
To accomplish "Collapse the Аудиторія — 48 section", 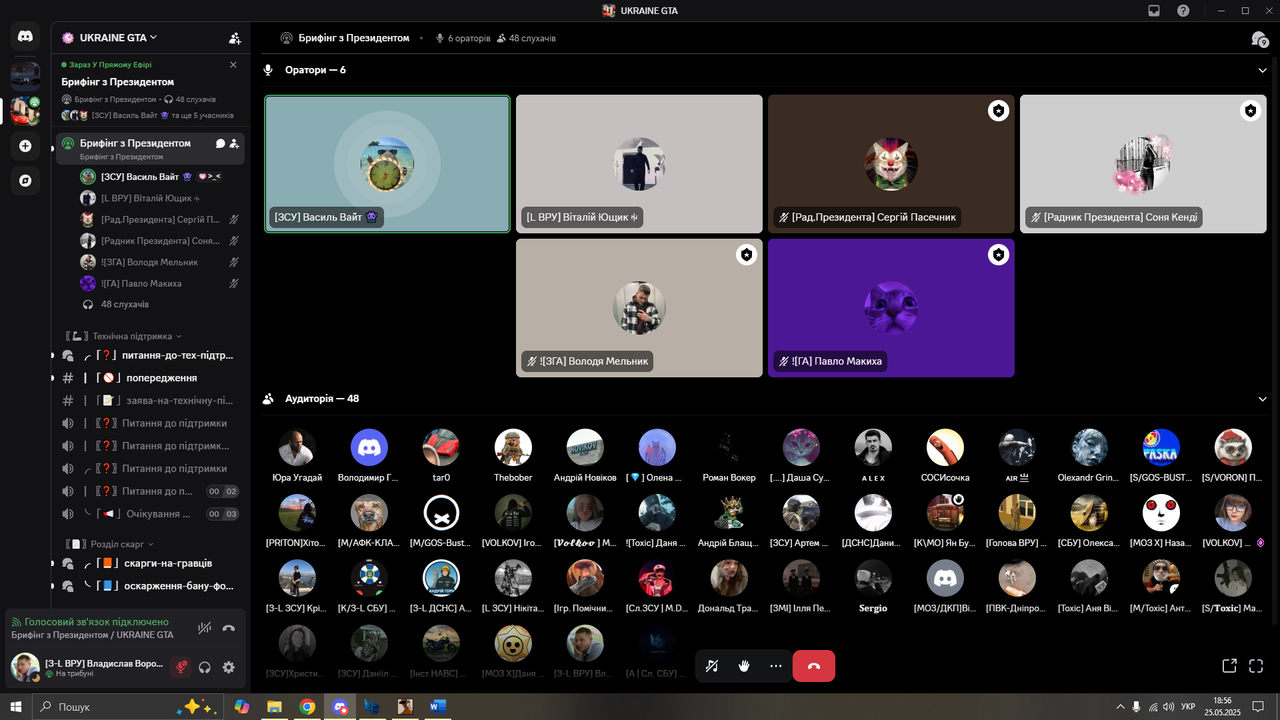I will 1262,399.
